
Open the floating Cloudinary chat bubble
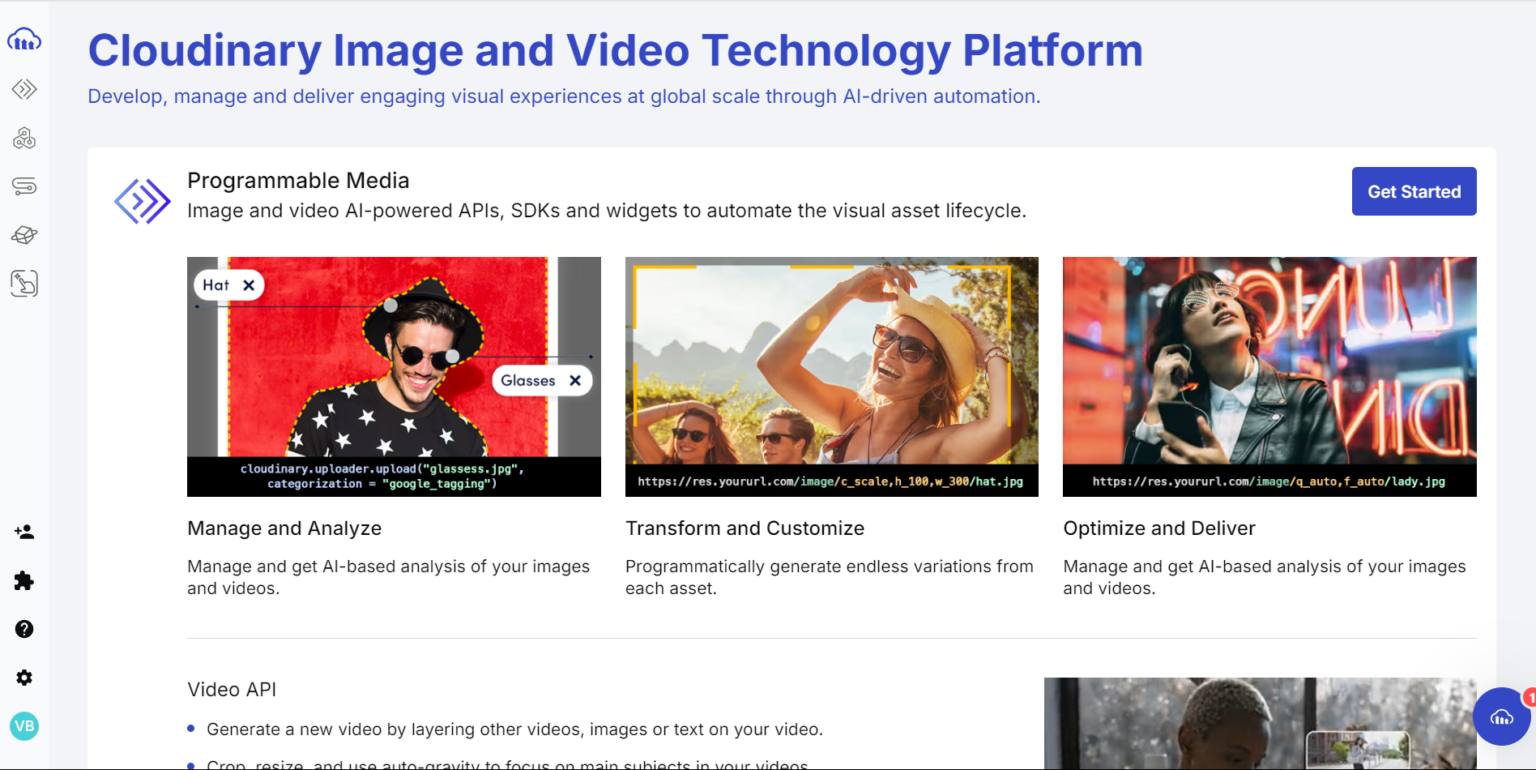click(x=1502, y=716)
